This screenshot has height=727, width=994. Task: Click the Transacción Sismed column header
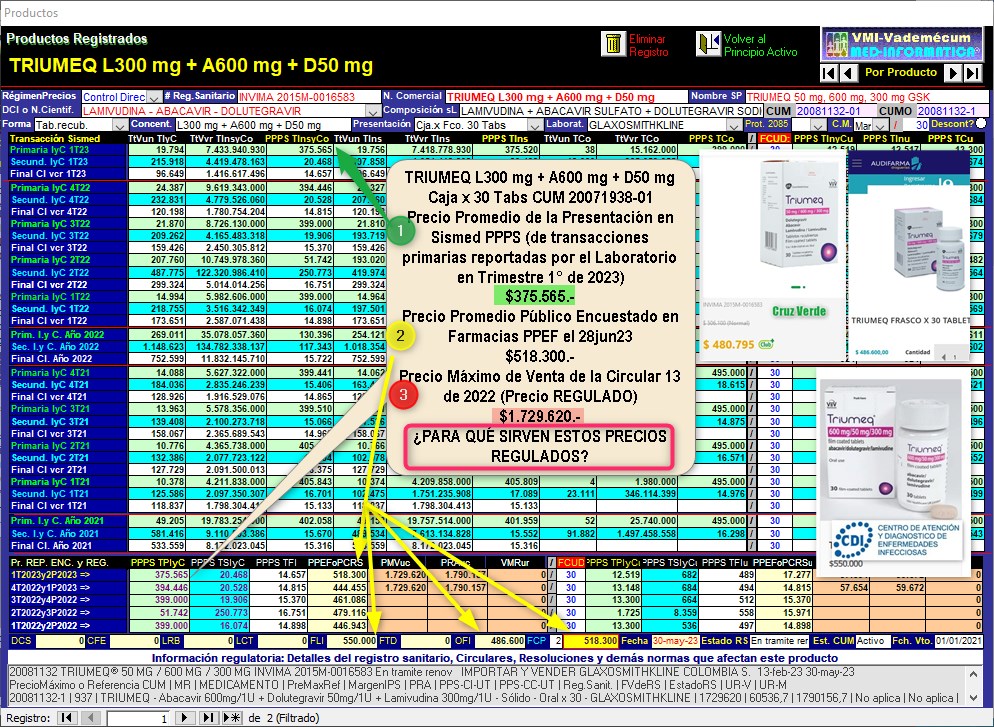coord(55,138)
